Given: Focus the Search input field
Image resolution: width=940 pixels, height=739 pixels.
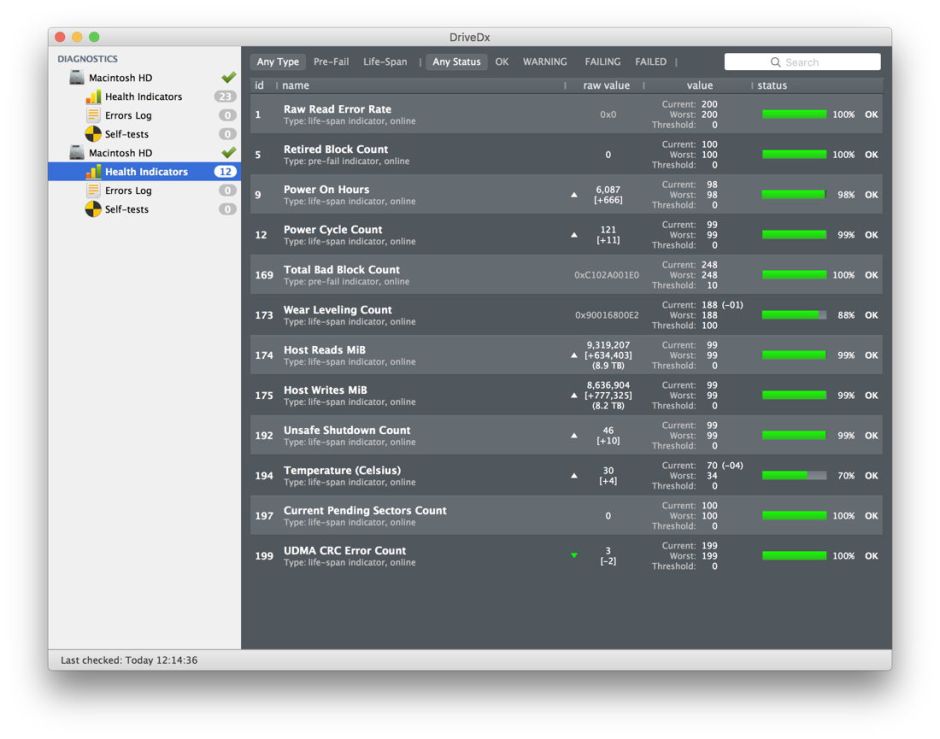Looking at the screenshot, I should point(810,62).
